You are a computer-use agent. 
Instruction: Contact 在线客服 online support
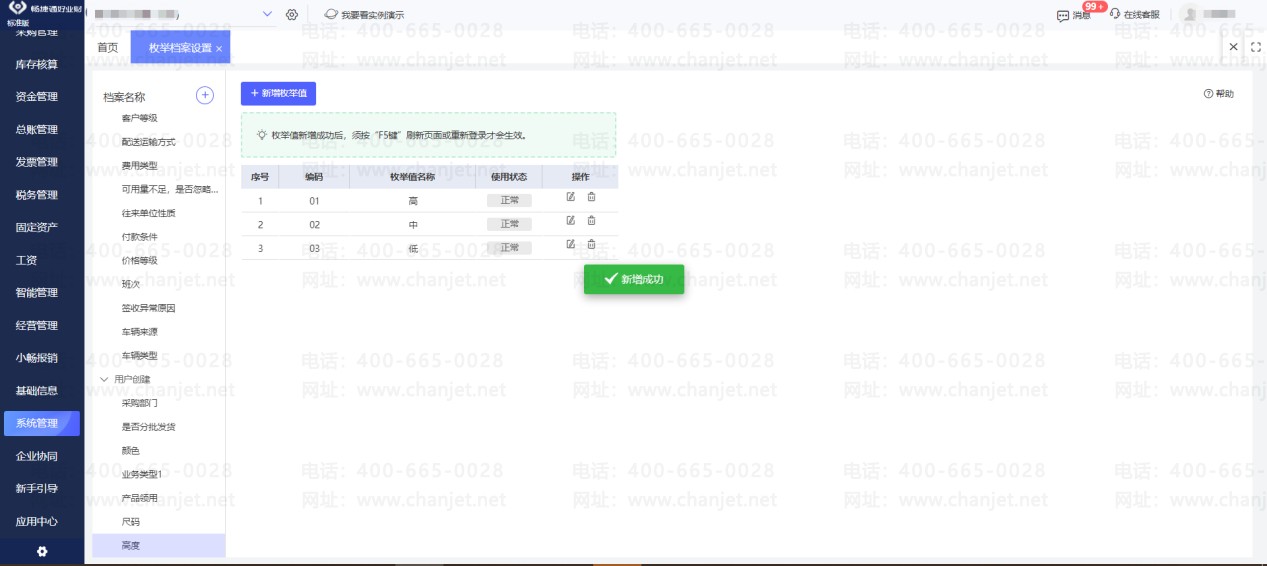click(x=1135, y=15)
